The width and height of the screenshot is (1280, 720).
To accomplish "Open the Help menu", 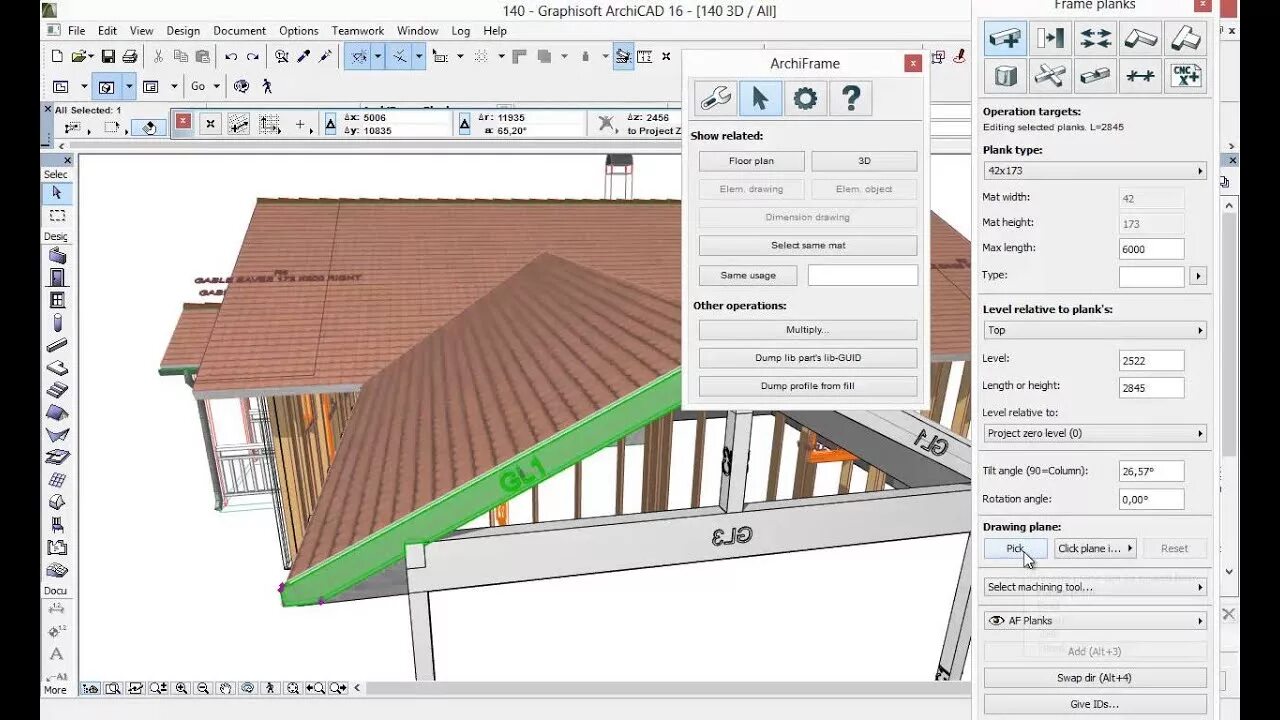I will [x=495, y=31].
